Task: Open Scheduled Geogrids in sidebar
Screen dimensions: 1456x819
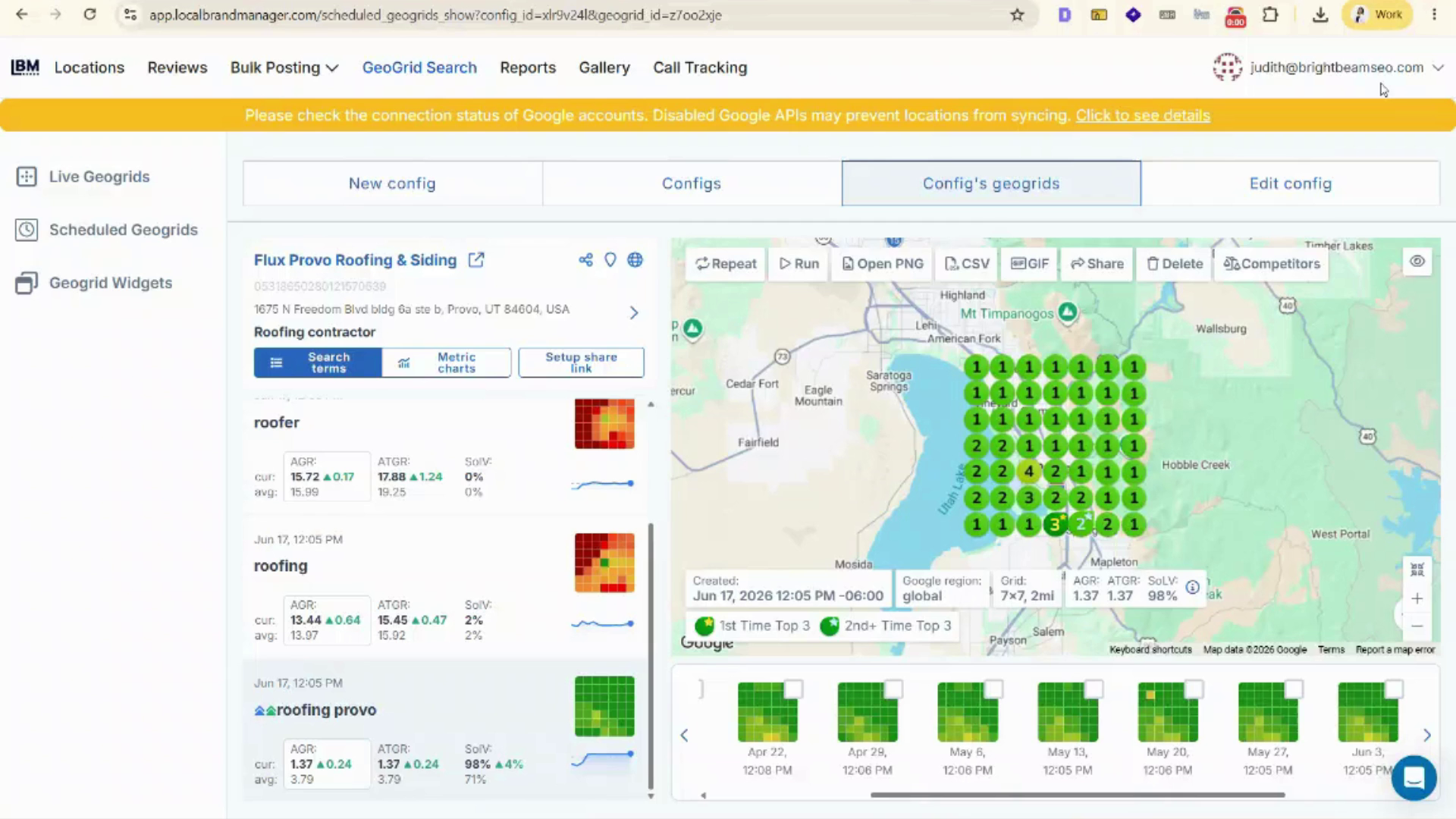Action: pos(107,230)
